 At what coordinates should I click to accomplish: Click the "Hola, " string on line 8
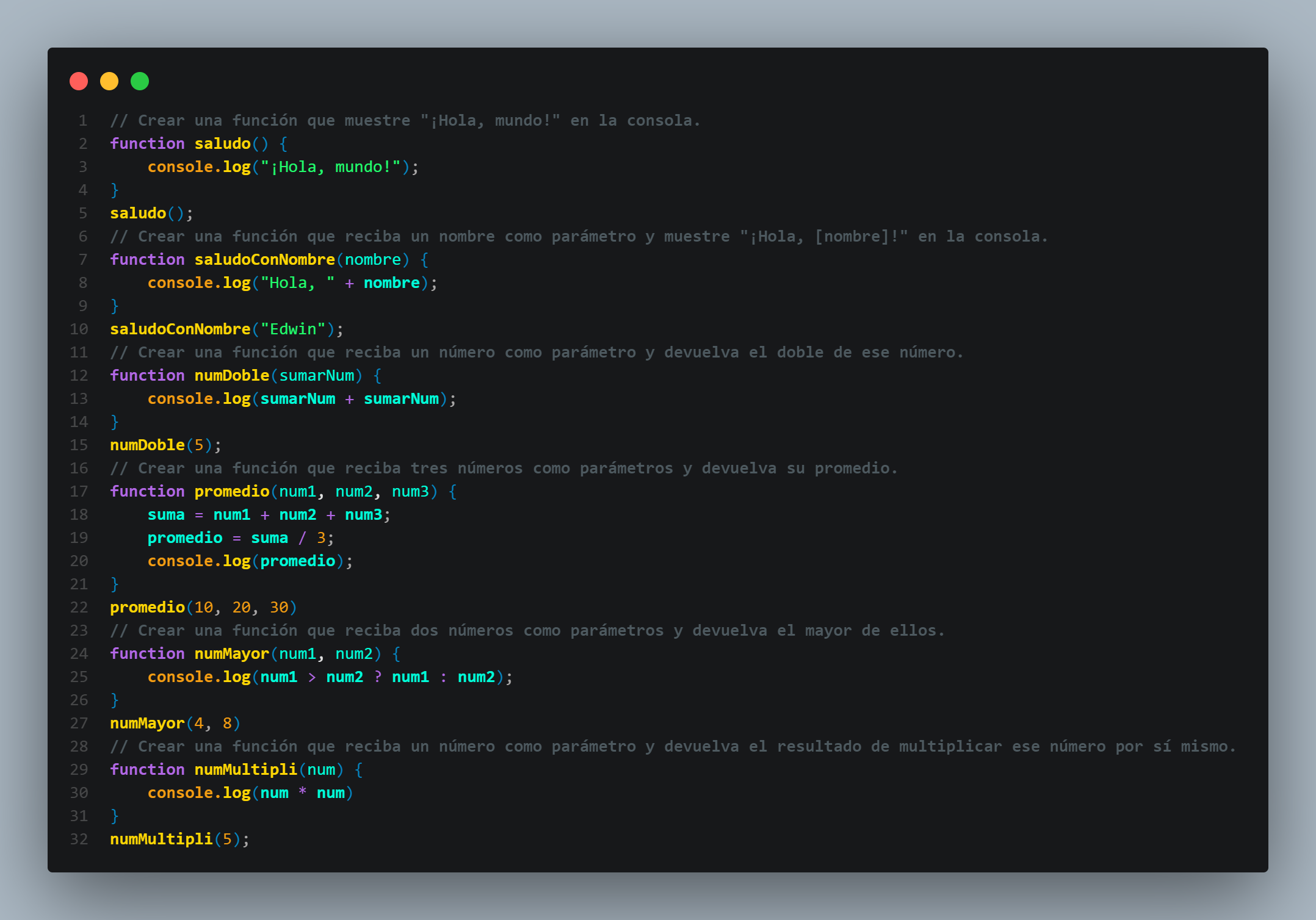point(297,283)
